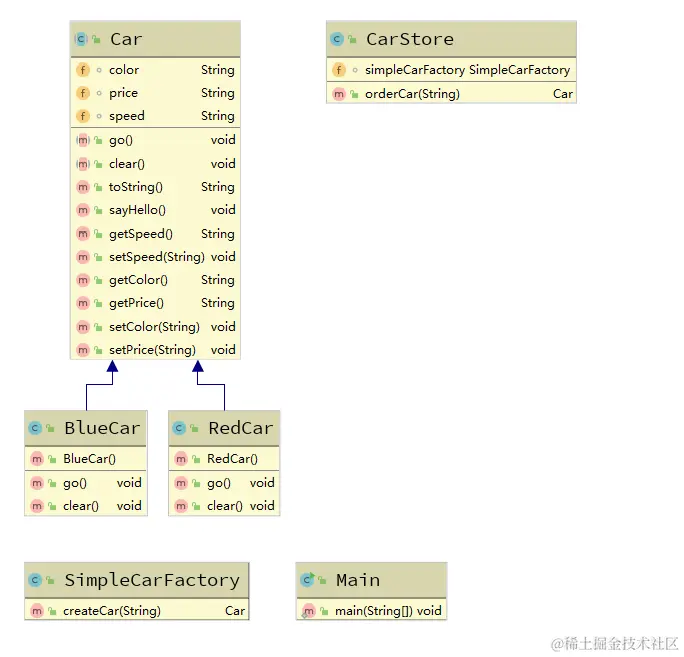Click the method icon of BlueCar go()
The image size is (684, 657).
(x=37, y=483)
